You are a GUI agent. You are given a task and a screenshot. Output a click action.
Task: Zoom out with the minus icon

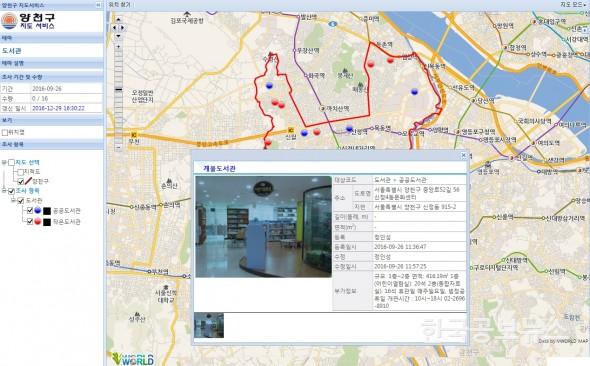(x=119, y=147)
